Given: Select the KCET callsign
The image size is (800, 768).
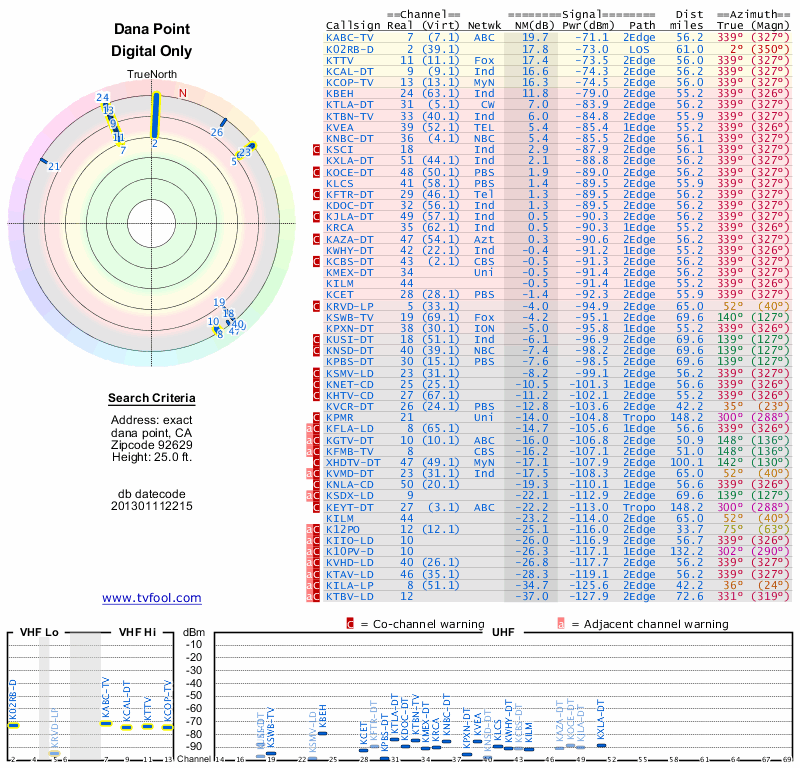Looking at the screenshot, I should pos(339,294).
